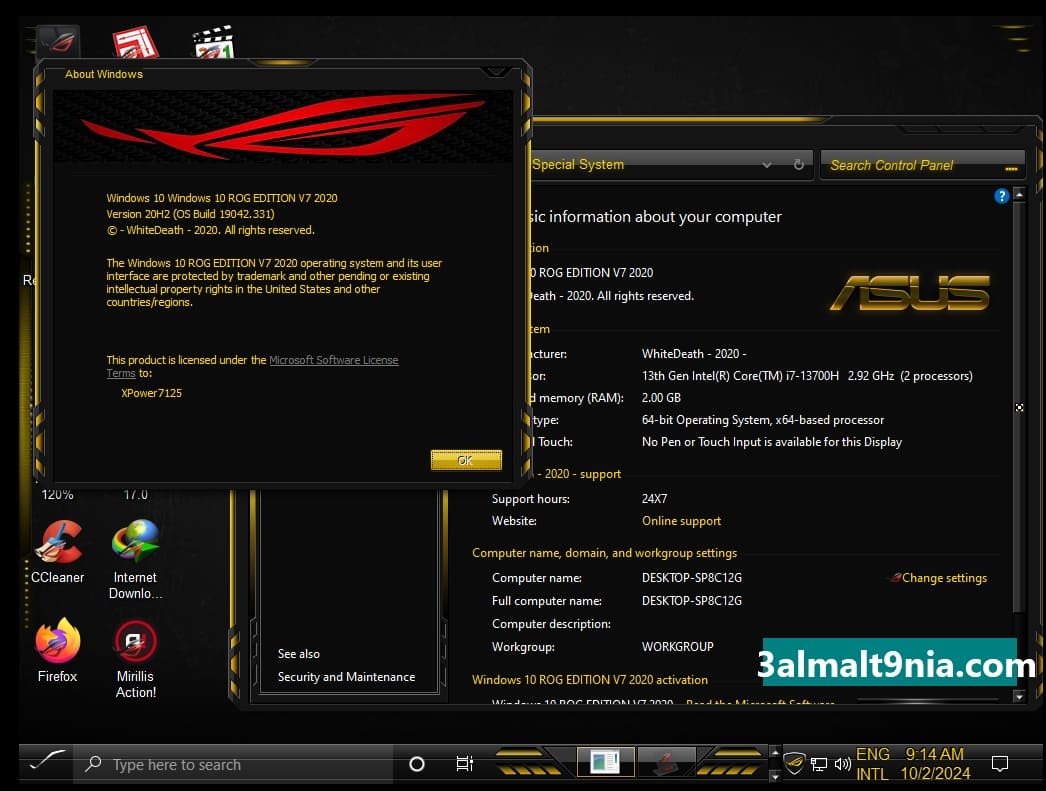Screen dimensions: 1046x791
Task: Select the Firefox desktop icon
Action: [x=57, y=650]
